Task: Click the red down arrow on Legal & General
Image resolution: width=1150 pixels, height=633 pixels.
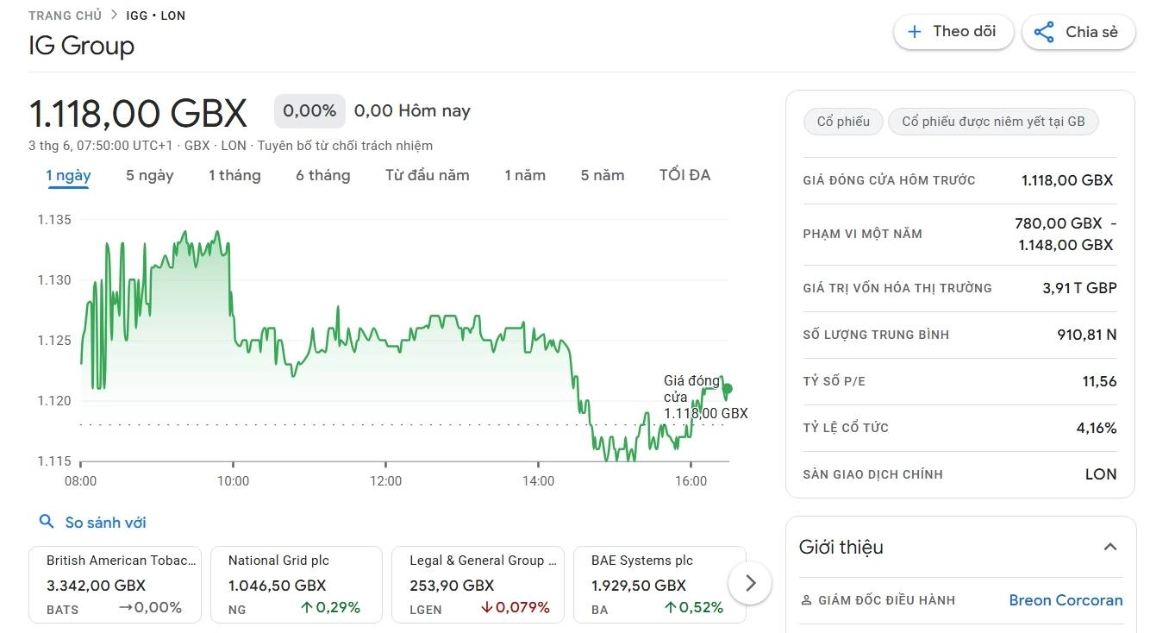Action: click(x=486, y=607)
